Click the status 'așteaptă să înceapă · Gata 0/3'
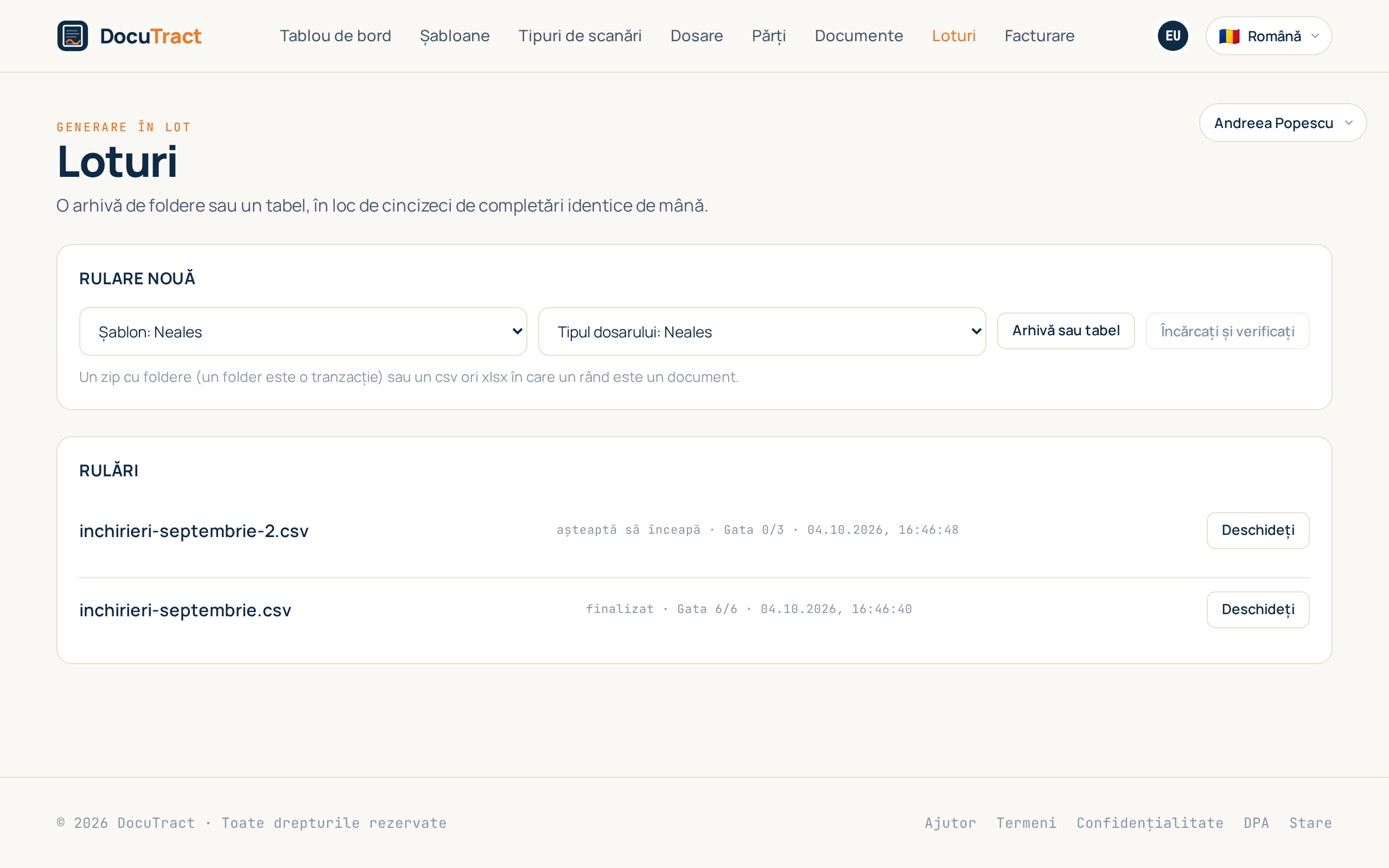The height and width of the screenshot is (868, 1389). pos(670,530)
